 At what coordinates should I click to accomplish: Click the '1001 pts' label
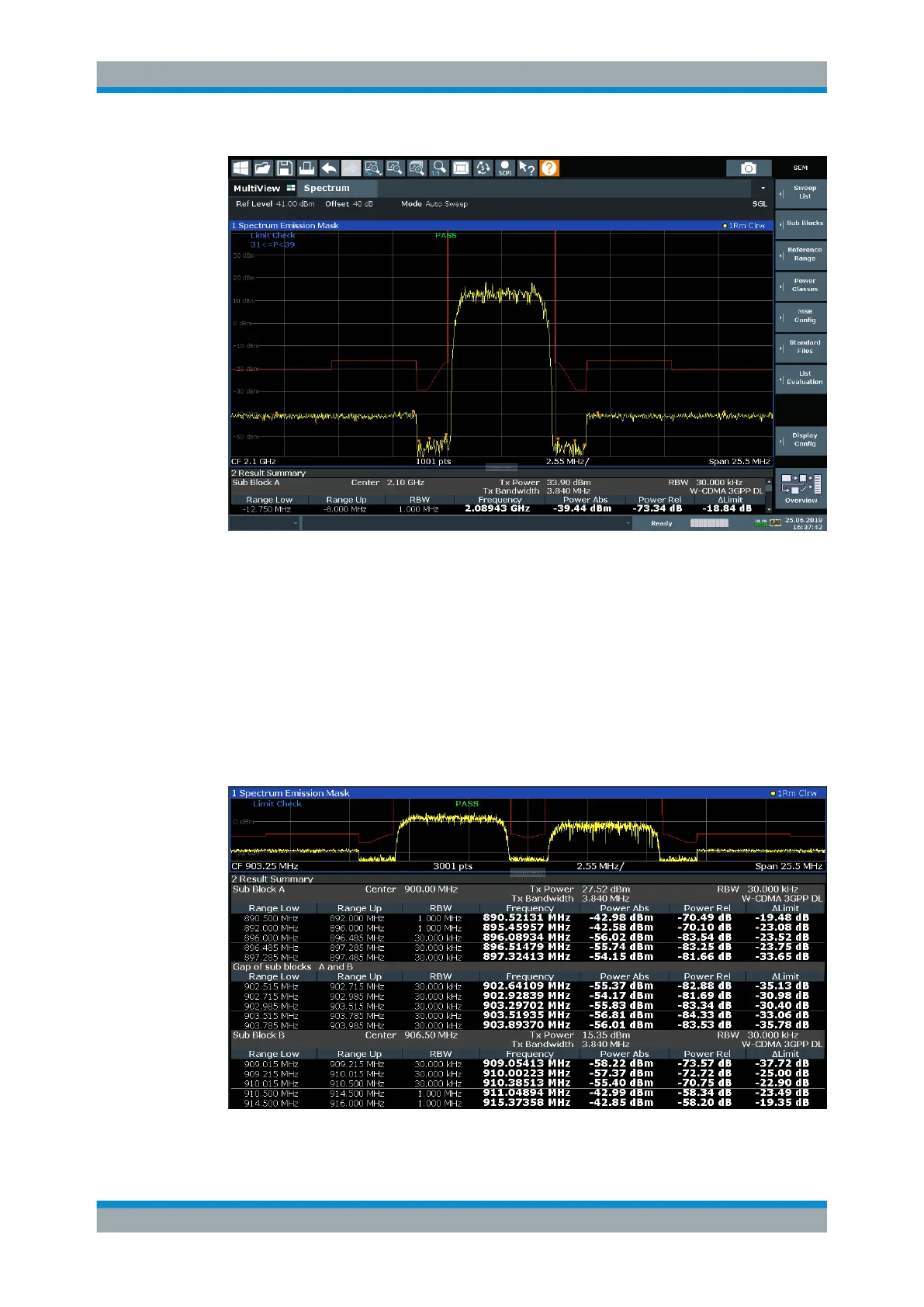tap(434, 462)
